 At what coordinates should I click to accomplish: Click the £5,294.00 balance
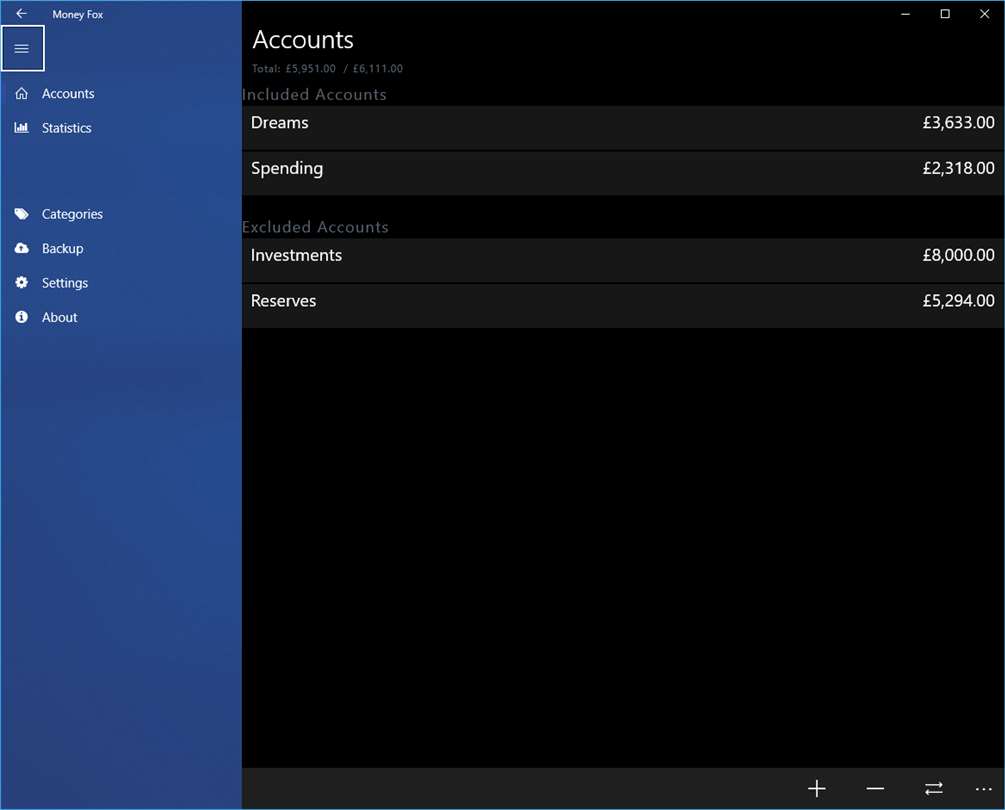pos(958,301)
